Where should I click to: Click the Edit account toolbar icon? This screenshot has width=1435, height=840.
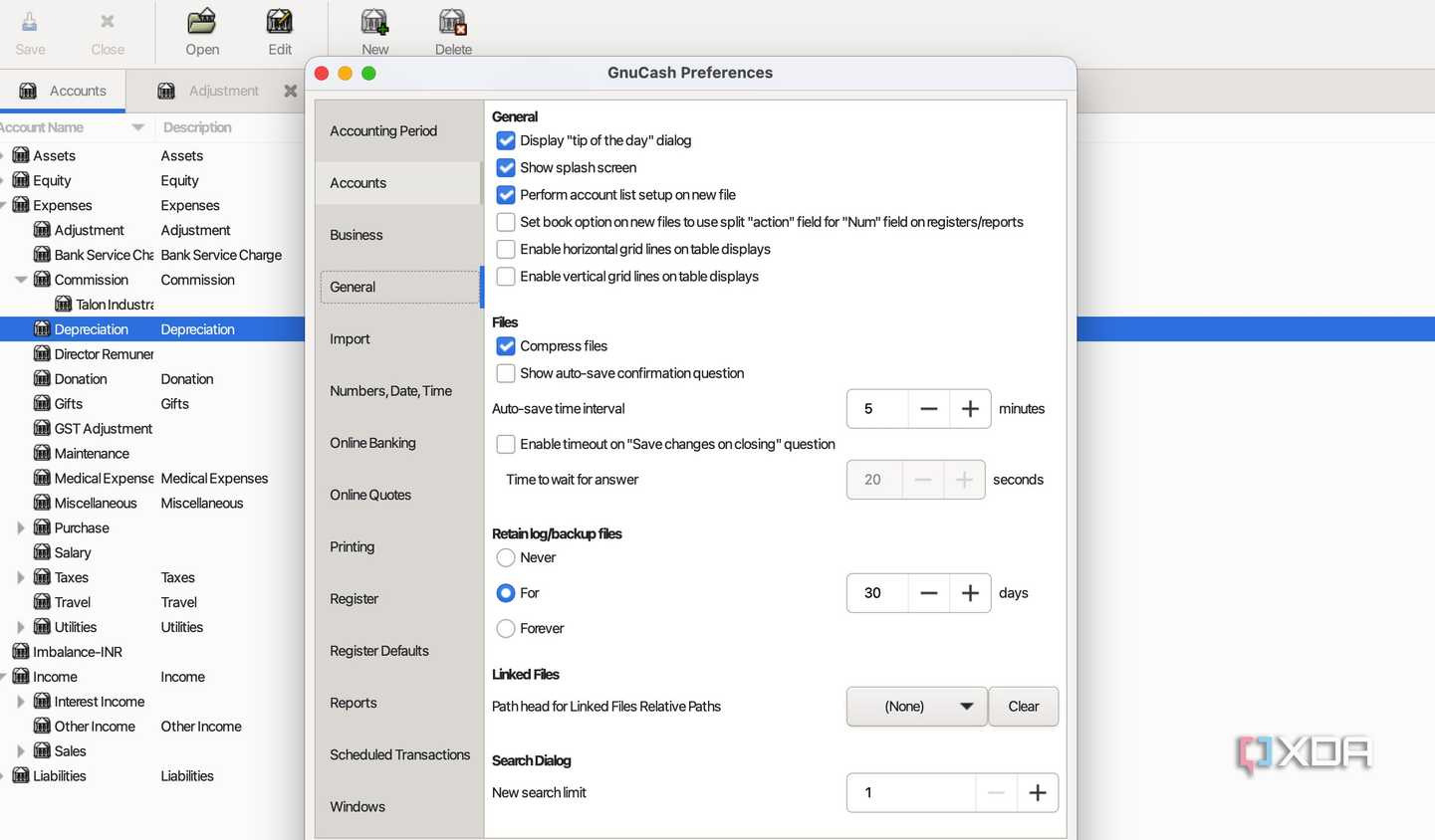coord(280,21)
